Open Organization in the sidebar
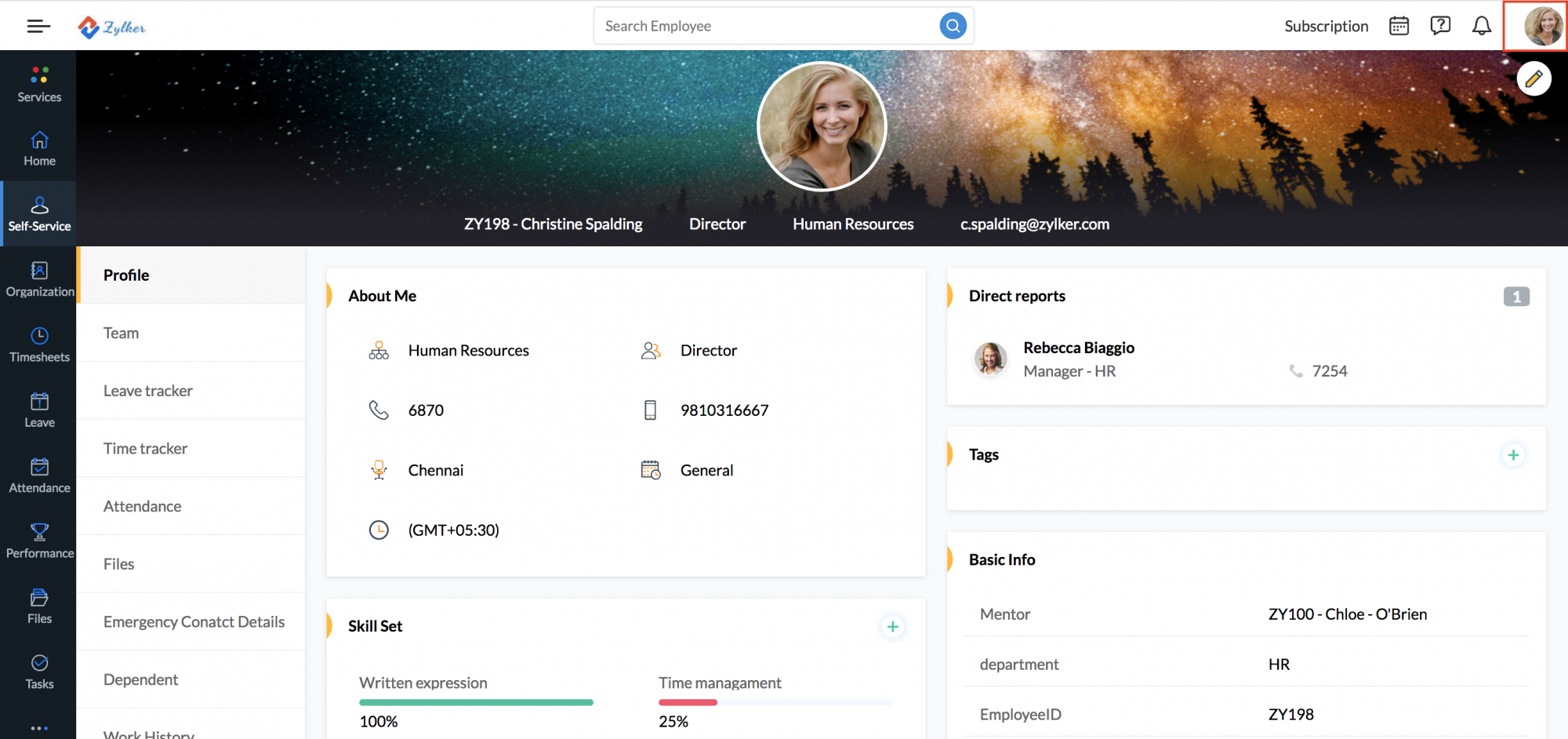Screen dimensions: 1568x739 39,279
